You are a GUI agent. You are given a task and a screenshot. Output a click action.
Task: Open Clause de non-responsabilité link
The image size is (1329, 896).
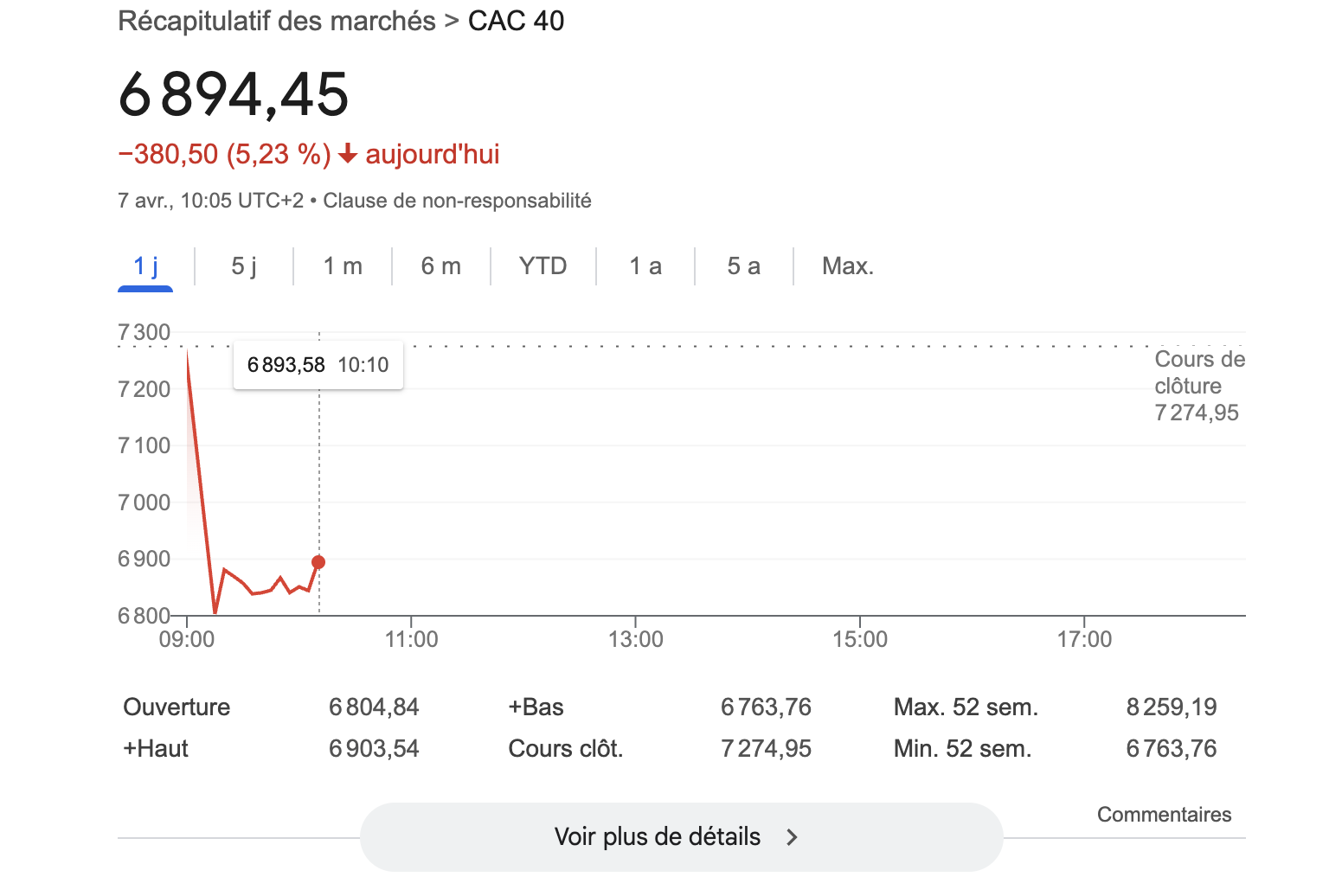(457, 201)
